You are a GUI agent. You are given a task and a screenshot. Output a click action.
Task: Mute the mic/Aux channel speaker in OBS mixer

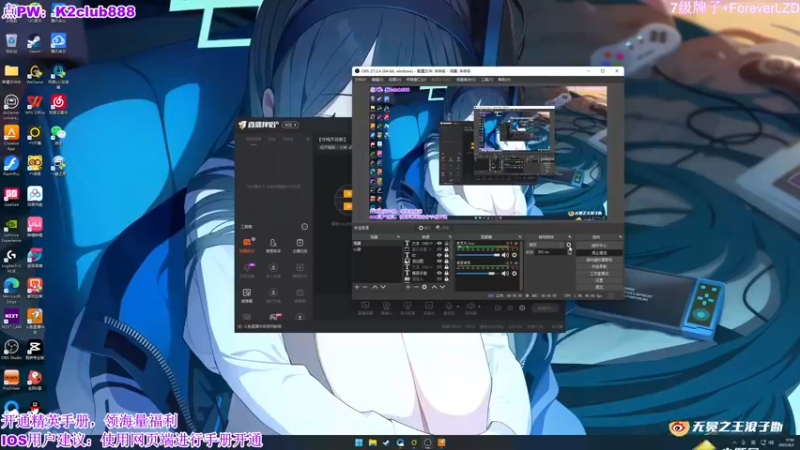tap(505, 255)
